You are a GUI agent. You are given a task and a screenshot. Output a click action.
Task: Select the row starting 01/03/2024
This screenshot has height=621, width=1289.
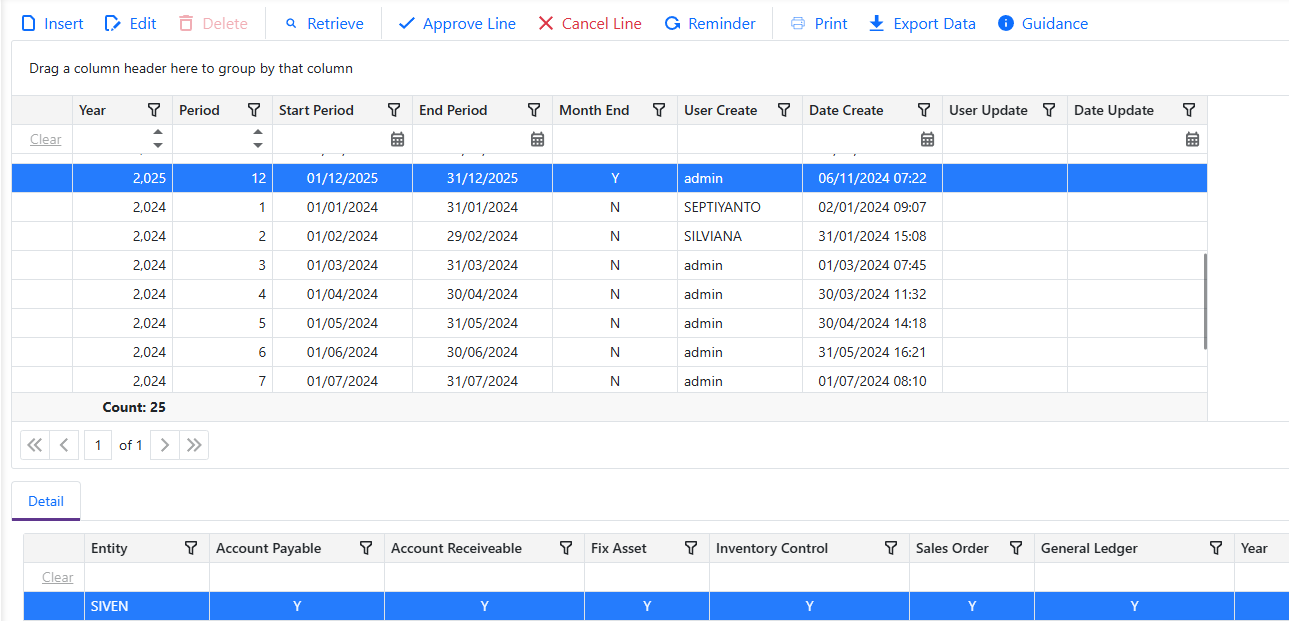609,265
